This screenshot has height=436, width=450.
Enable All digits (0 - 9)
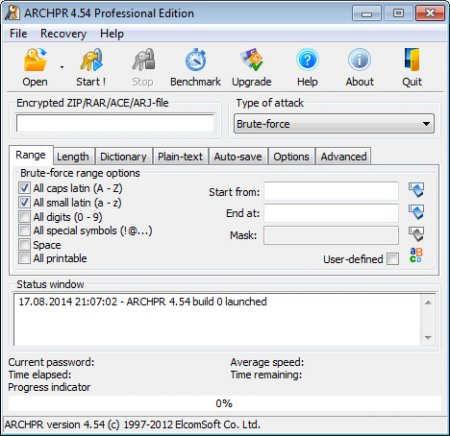click(24, 217)
